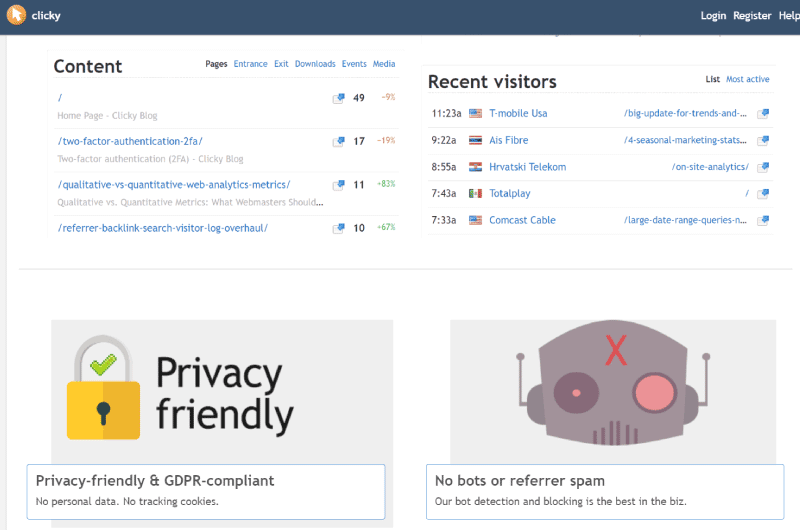Click the Hrvatski Telekom visitor name
The width and height of the screenshot is (800, 530).
(528, 167)
